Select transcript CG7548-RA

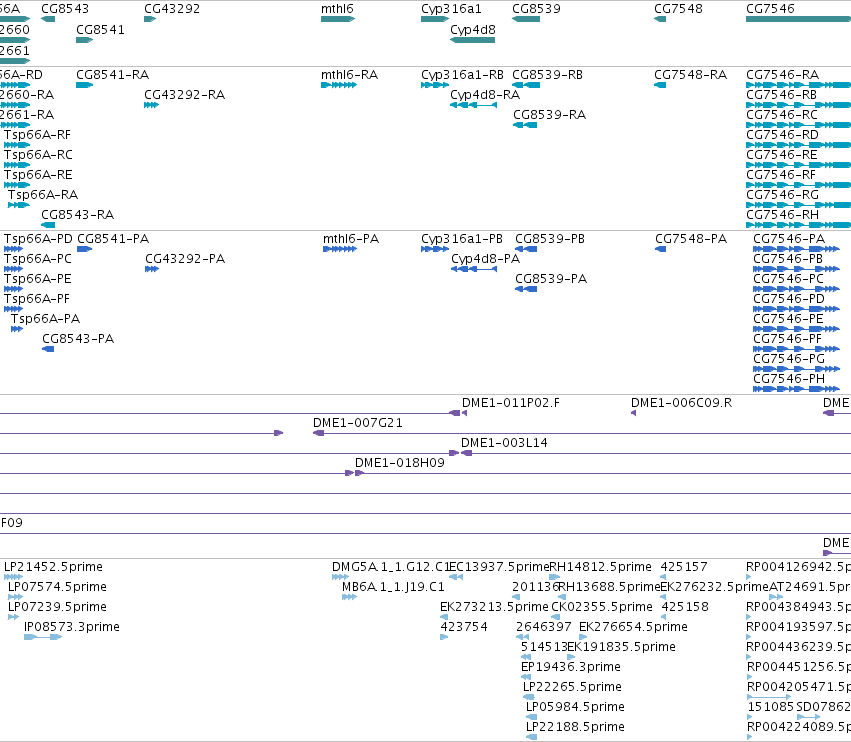[690, 75]
